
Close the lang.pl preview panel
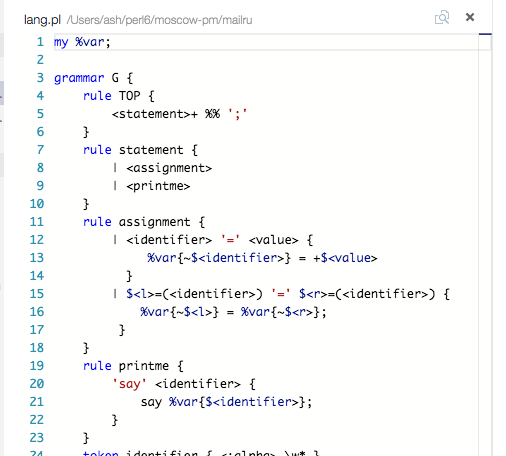click(x=470, y=17)
